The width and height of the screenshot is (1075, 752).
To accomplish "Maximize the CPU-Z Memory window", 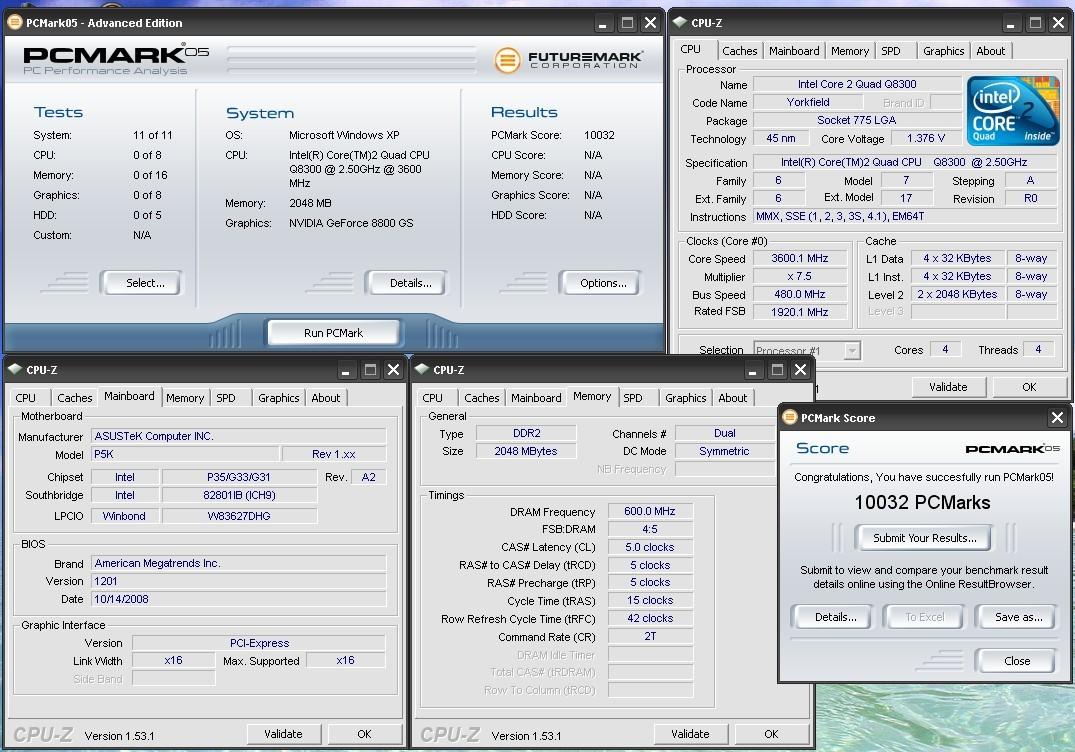I will (x=777, y=370).
